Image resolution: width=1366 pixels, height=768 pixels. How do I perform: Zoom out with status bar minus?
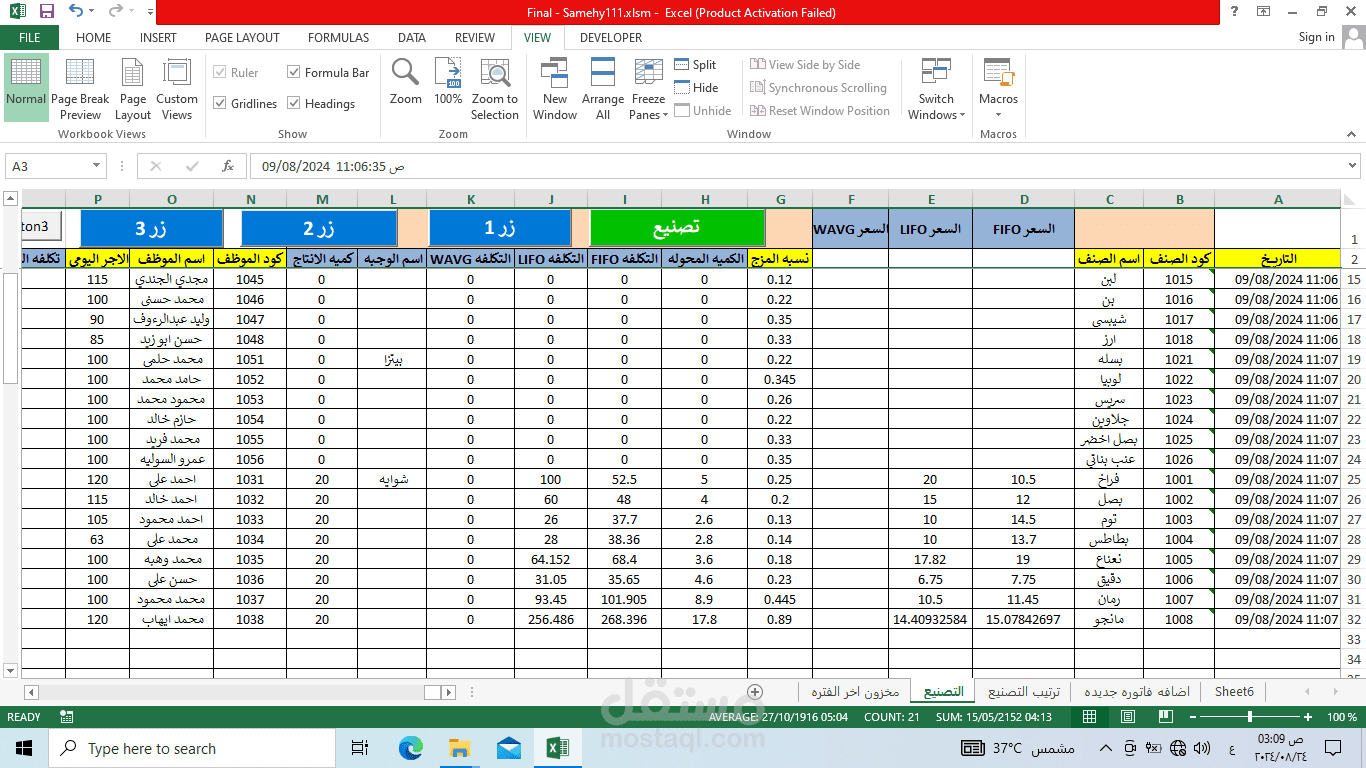coord(1195,717)
